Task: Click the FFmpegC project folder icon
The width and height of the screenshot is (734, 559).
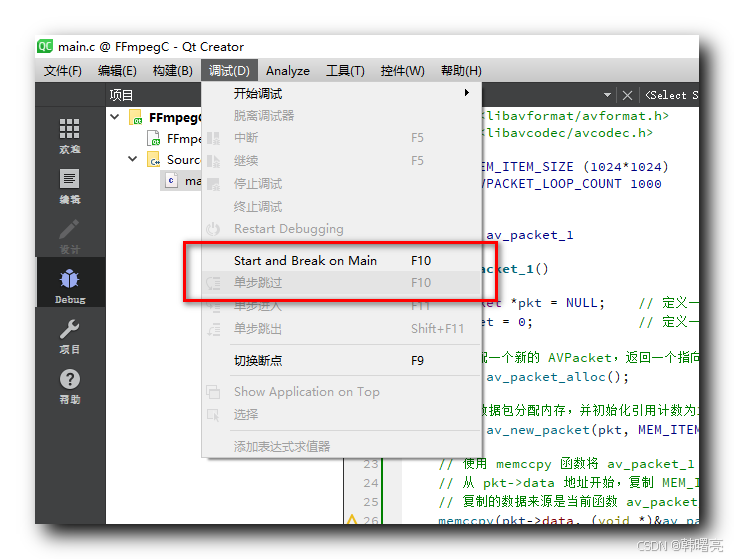Action: point(136,117)
